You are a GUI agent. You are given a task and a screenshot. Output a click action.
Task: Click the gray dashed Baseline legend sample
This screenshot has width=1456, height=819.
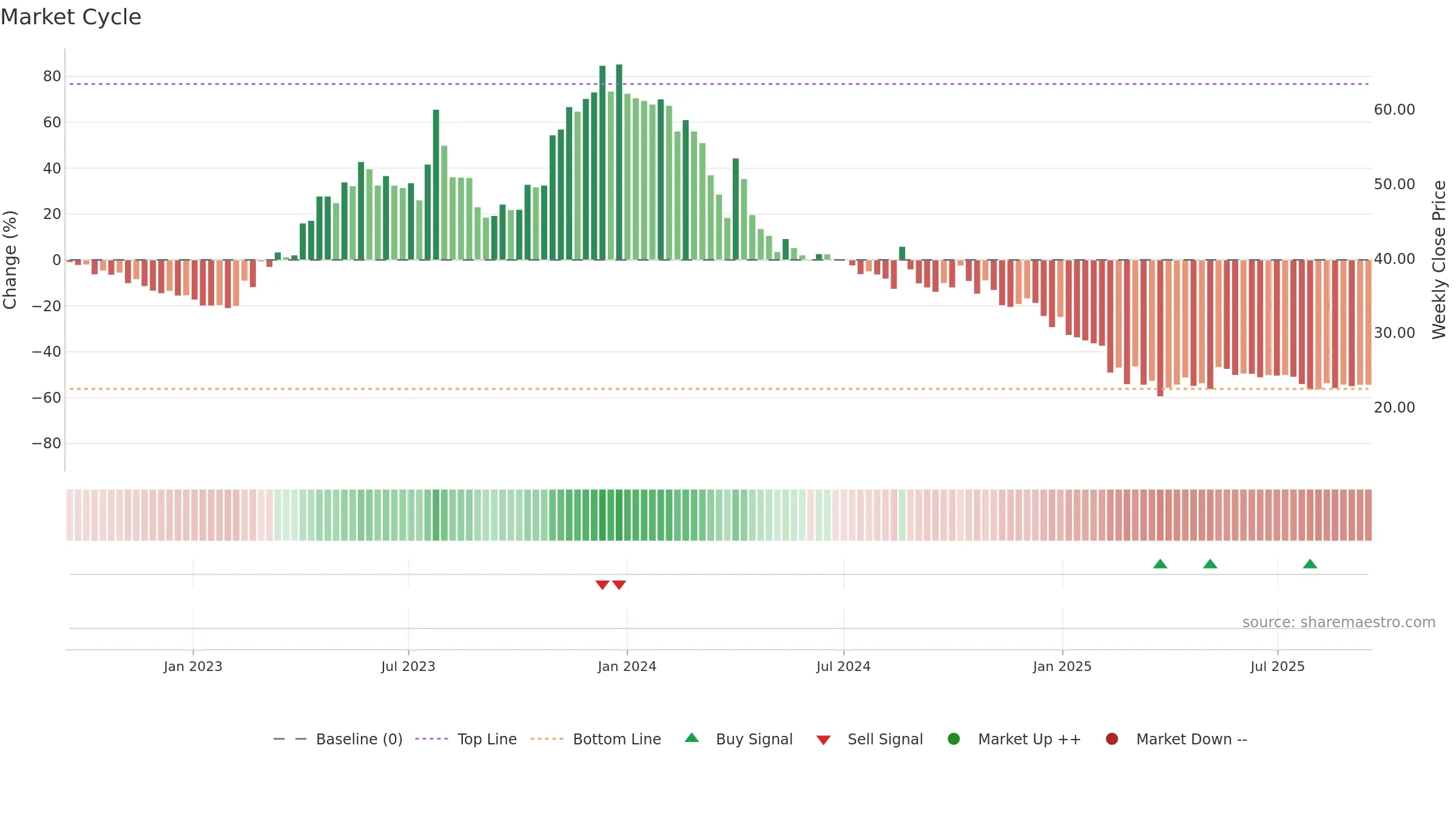pos(290,739)
